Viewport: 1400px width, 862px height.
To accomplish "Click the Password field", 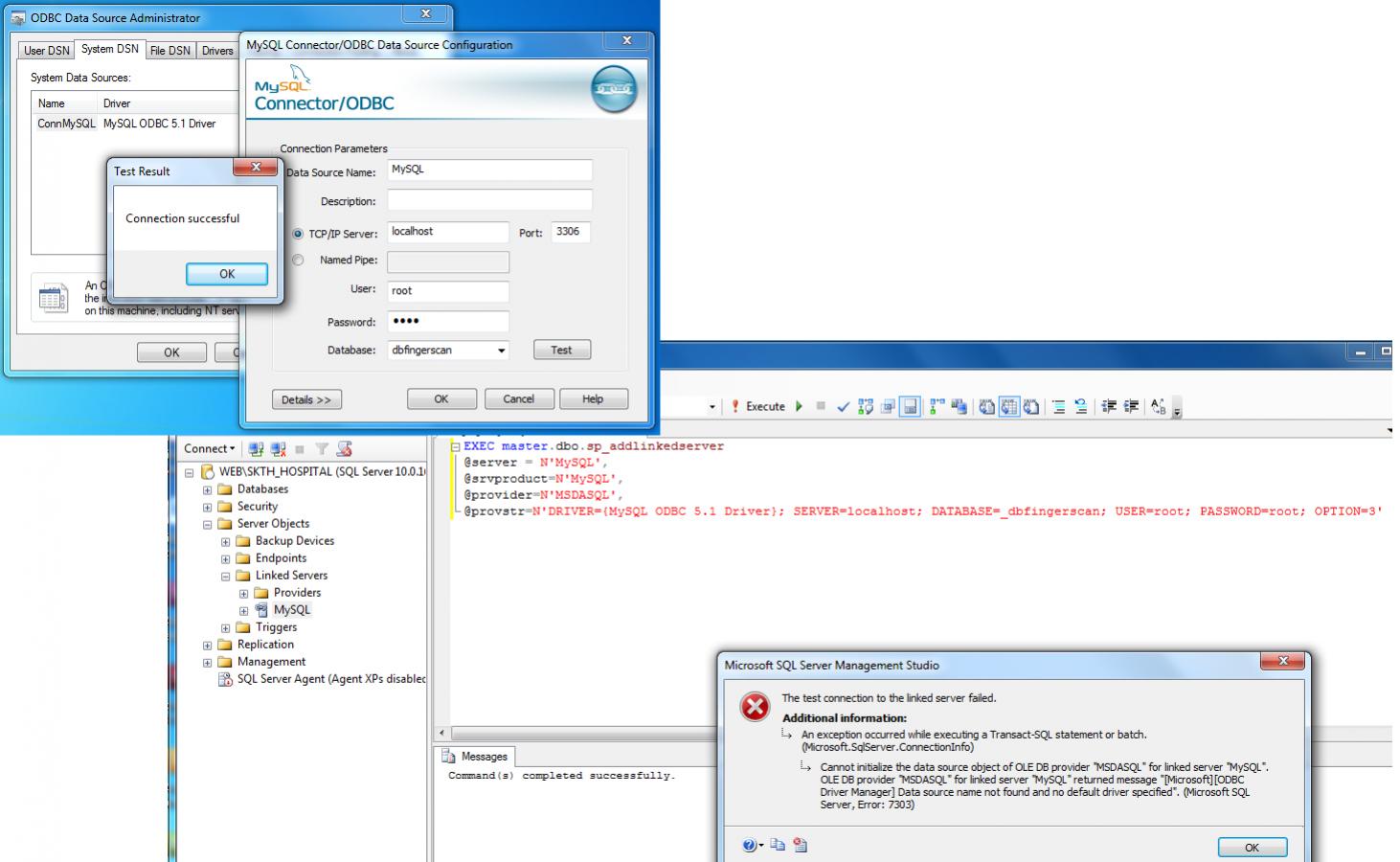I will tap(448, 321).
